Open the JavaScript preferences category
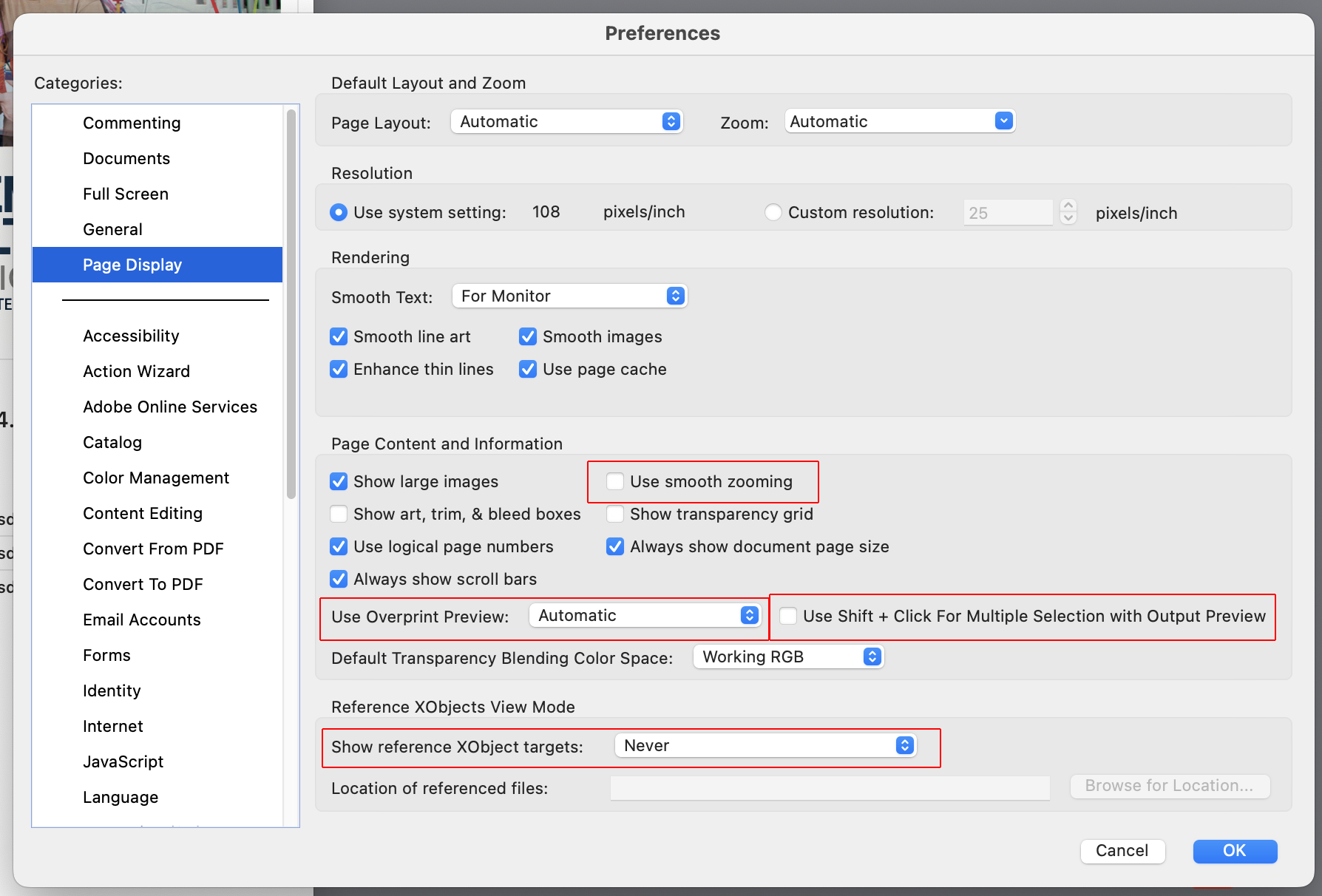1322x896 pixels. (x=123, y=761)
